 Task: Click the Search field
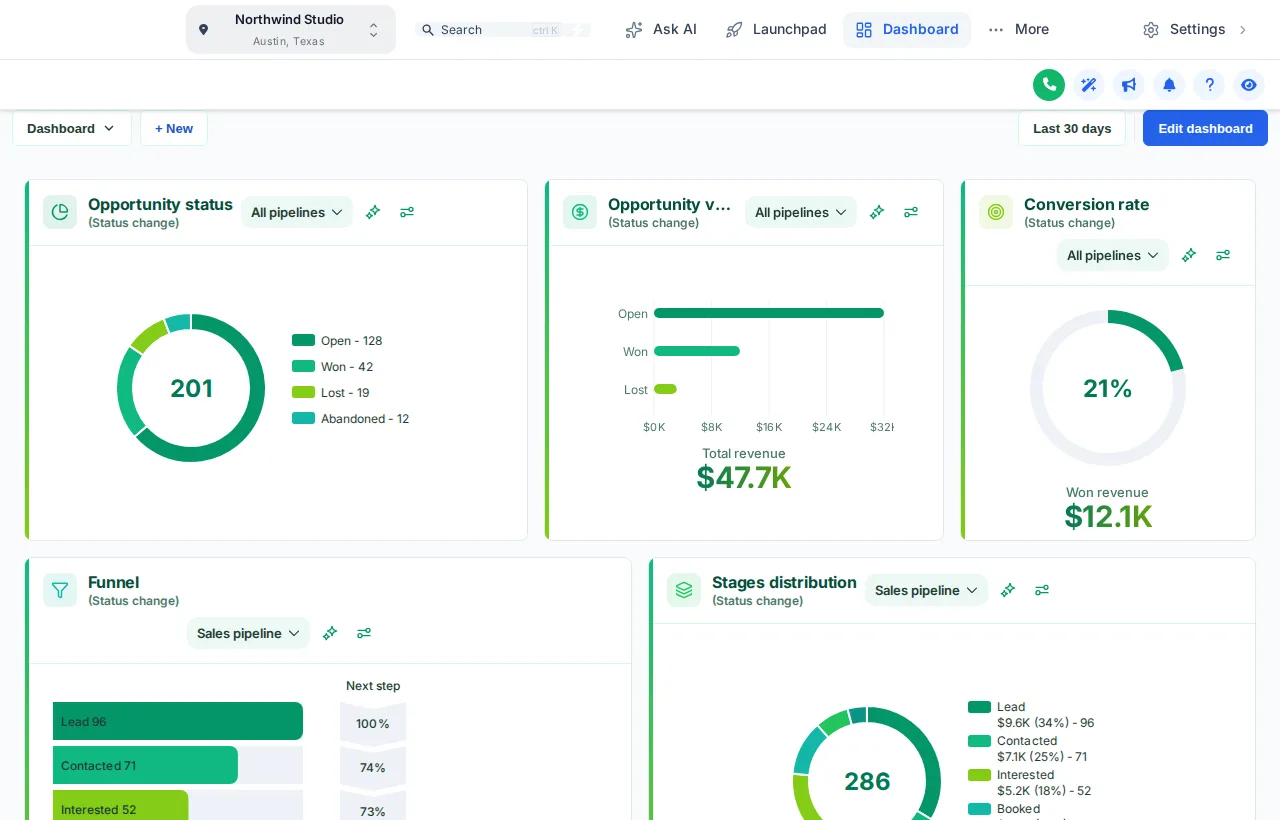pos(503,30)
